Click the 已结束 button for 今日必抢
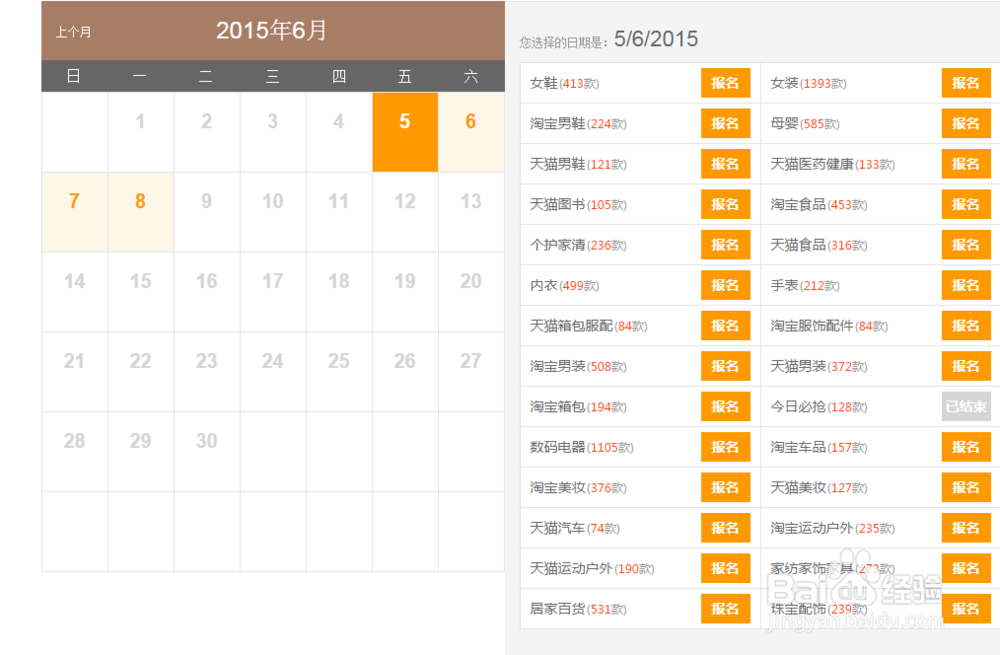 click(x=966, y=406)
